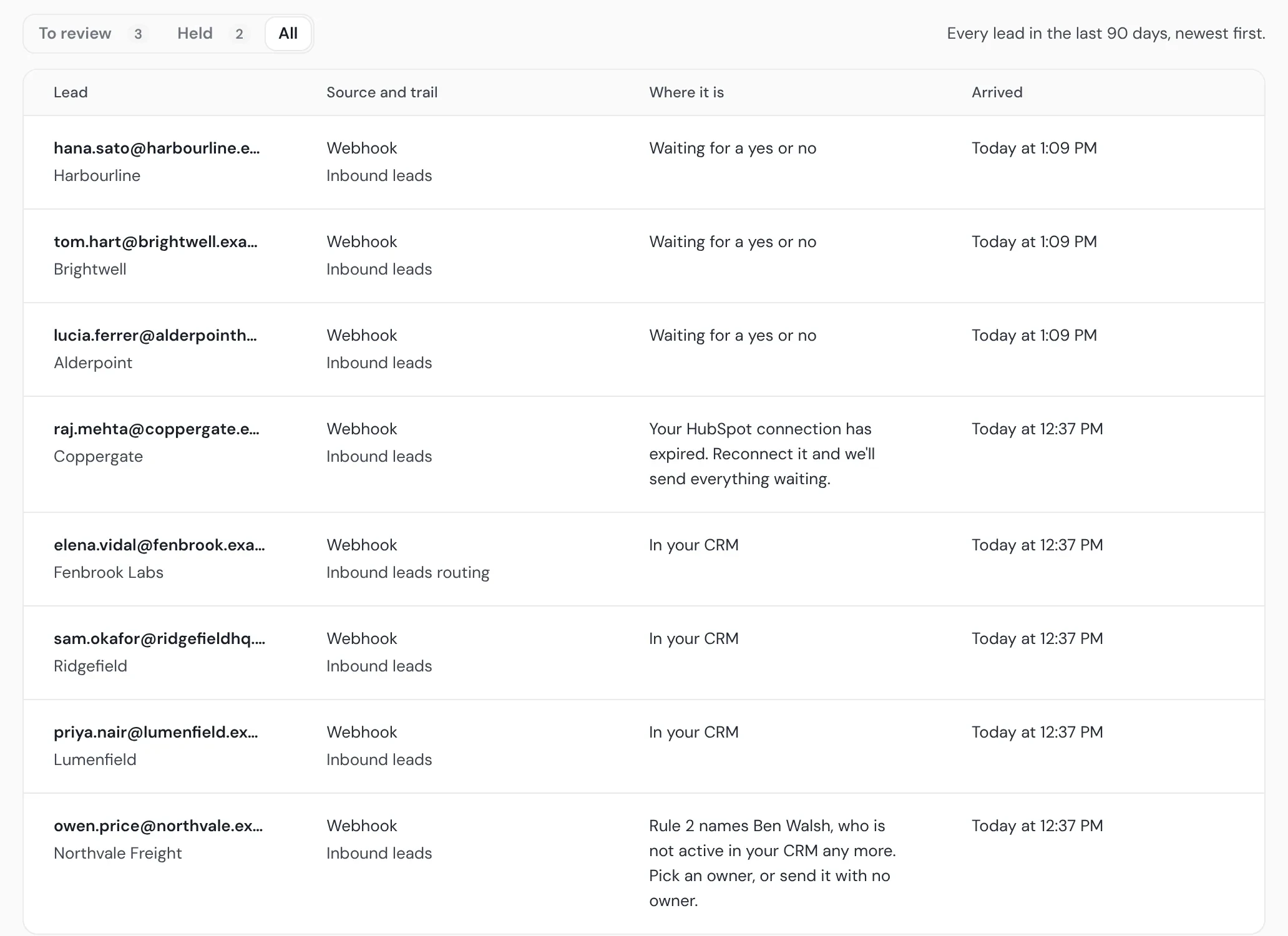Click the HubSpot connection expired message

click(x=762, y=454)
